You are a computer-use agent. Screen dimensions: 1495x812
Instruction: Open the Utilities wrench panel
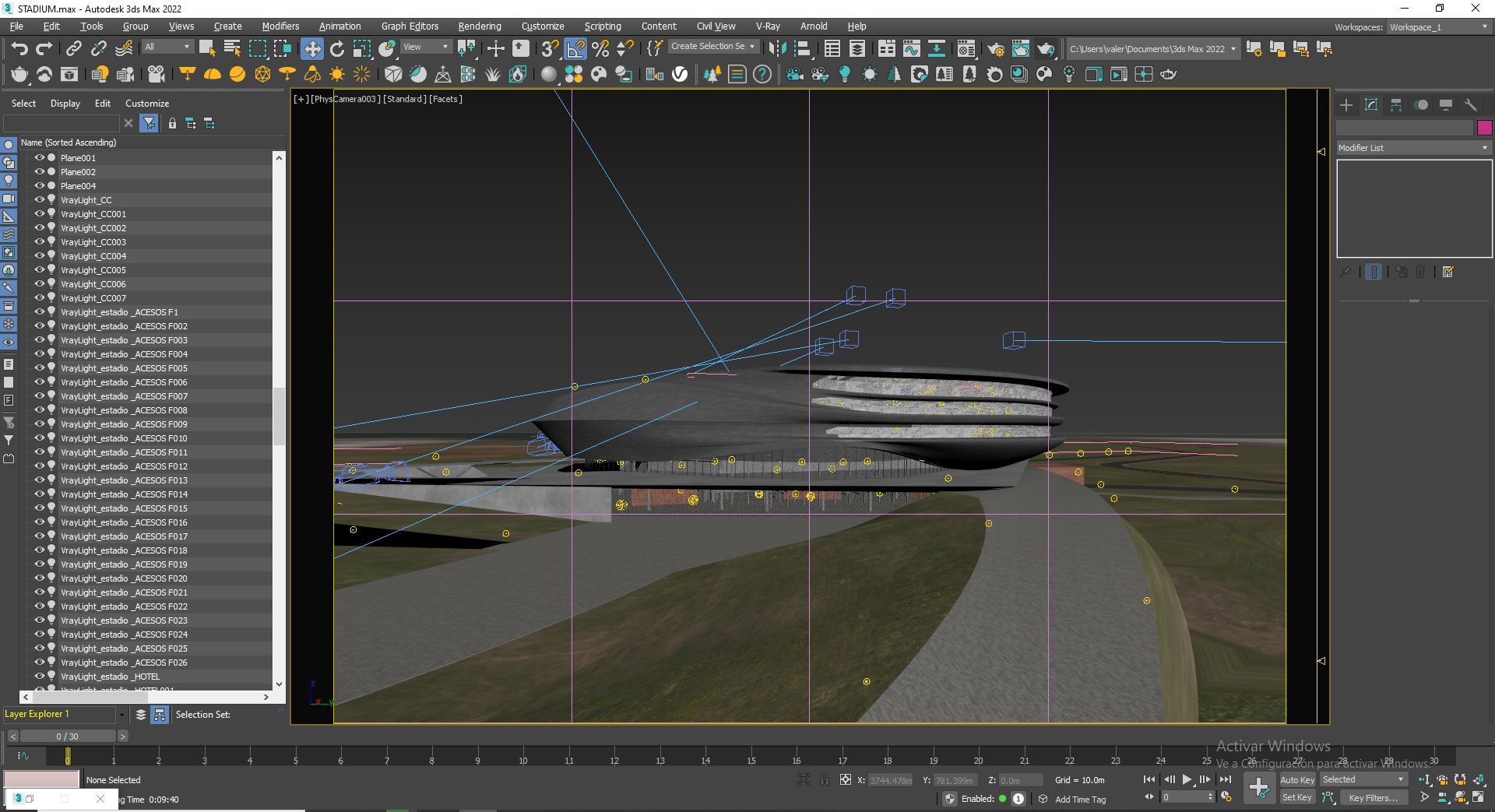[1471, 104]
